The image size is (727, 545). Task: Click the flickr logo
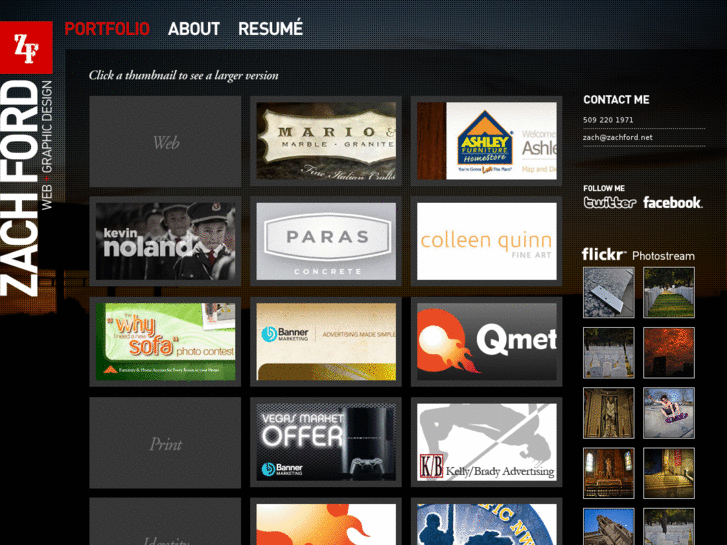[x=604, y=254]
